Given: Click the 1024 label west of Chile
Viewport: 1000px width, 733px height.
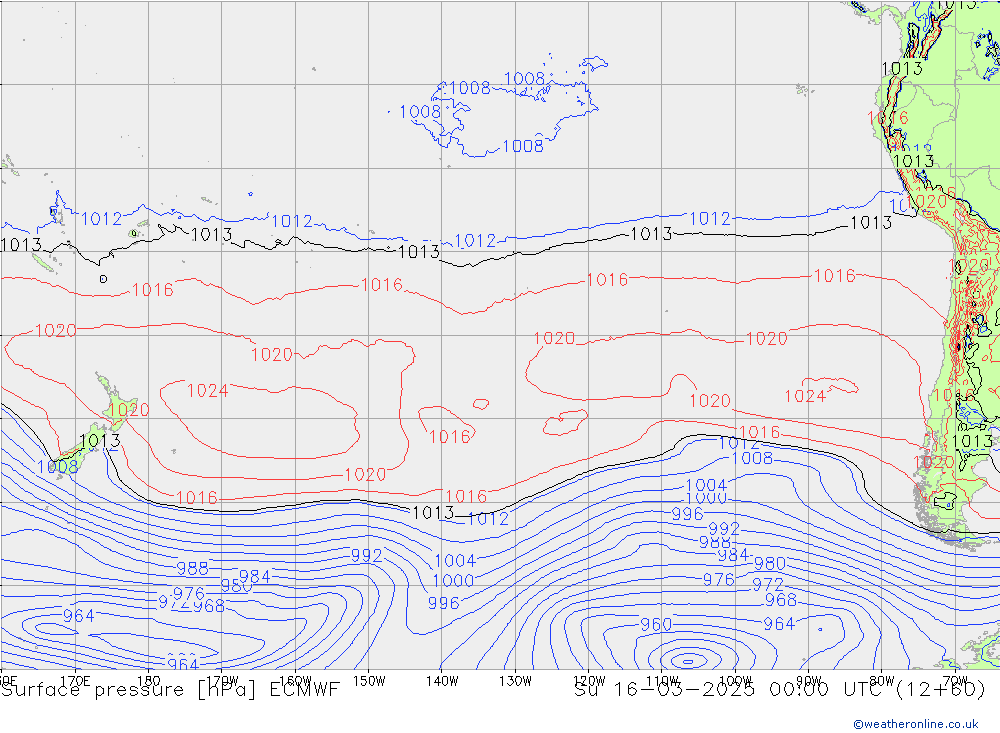Looking at the screenshot, I should pyautogui.click(x=805, y=396).
